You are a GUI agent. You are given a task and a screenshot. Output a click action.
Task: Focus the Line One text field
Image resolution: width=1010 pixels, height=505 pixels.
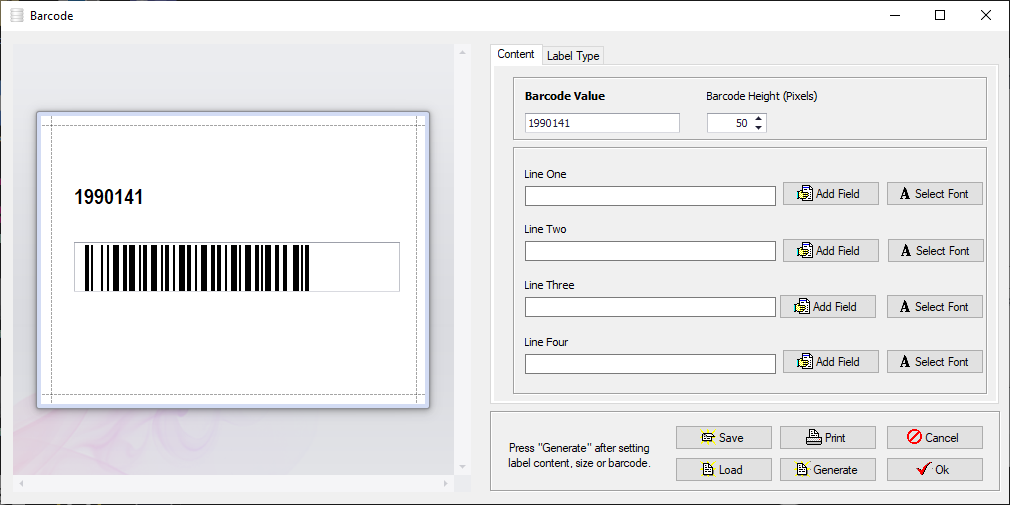(650, 196)
